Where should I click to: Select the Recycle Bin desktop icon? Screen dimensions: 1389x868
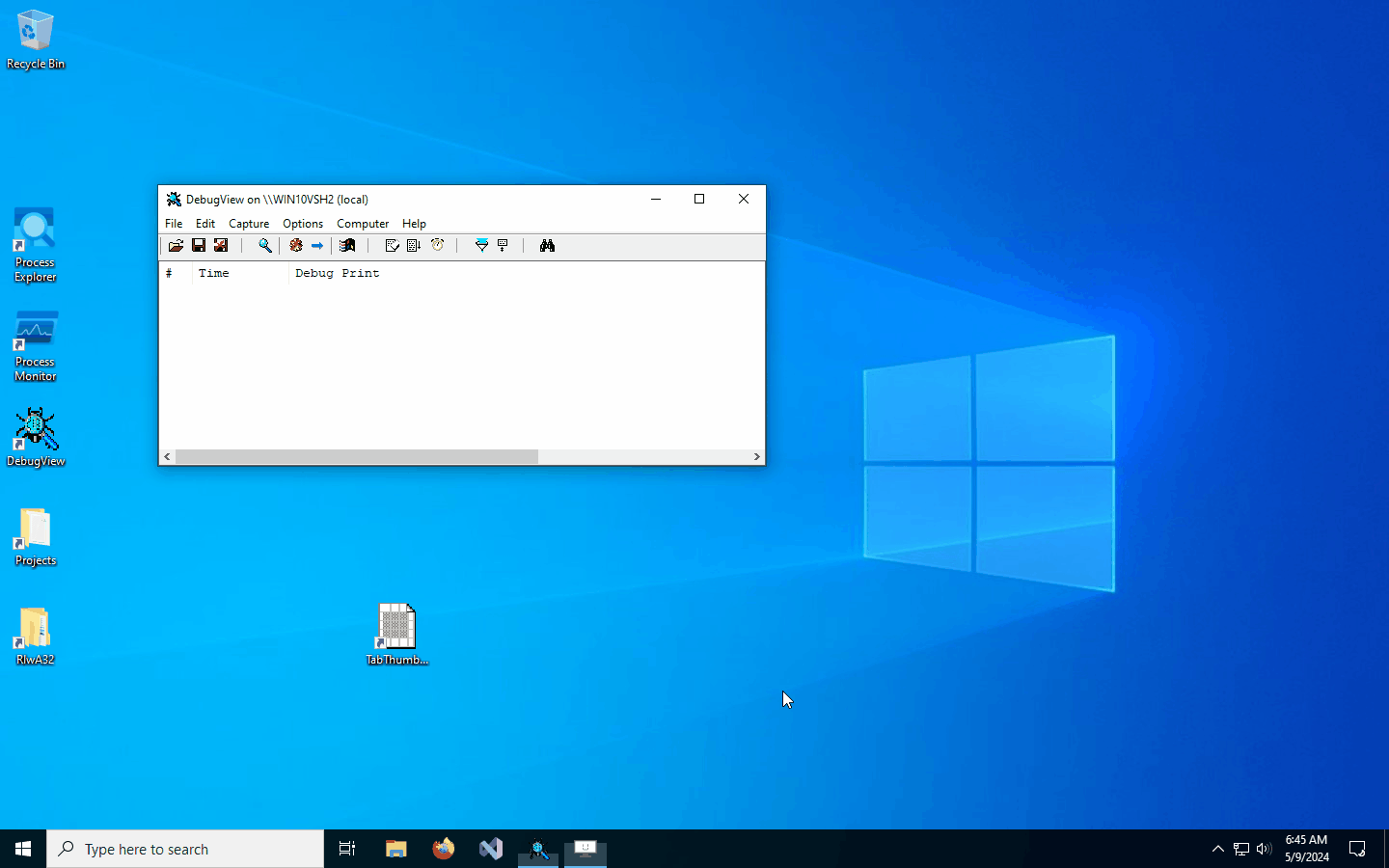click(36, 41)
